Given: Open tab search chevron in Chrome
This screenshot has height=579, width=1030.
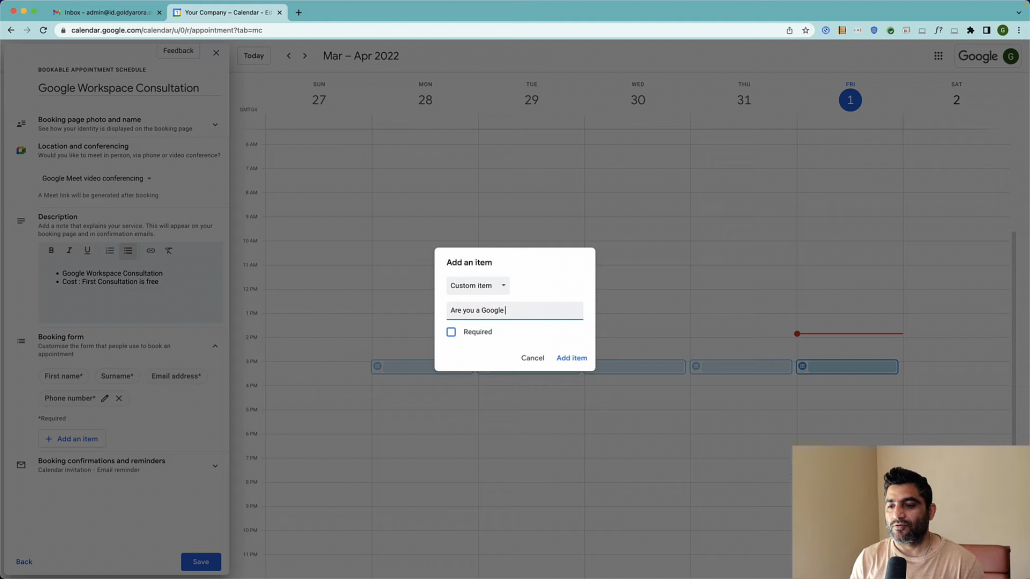Looking at the screenshot, I should pyautogui.click(x=1019, y=12).
